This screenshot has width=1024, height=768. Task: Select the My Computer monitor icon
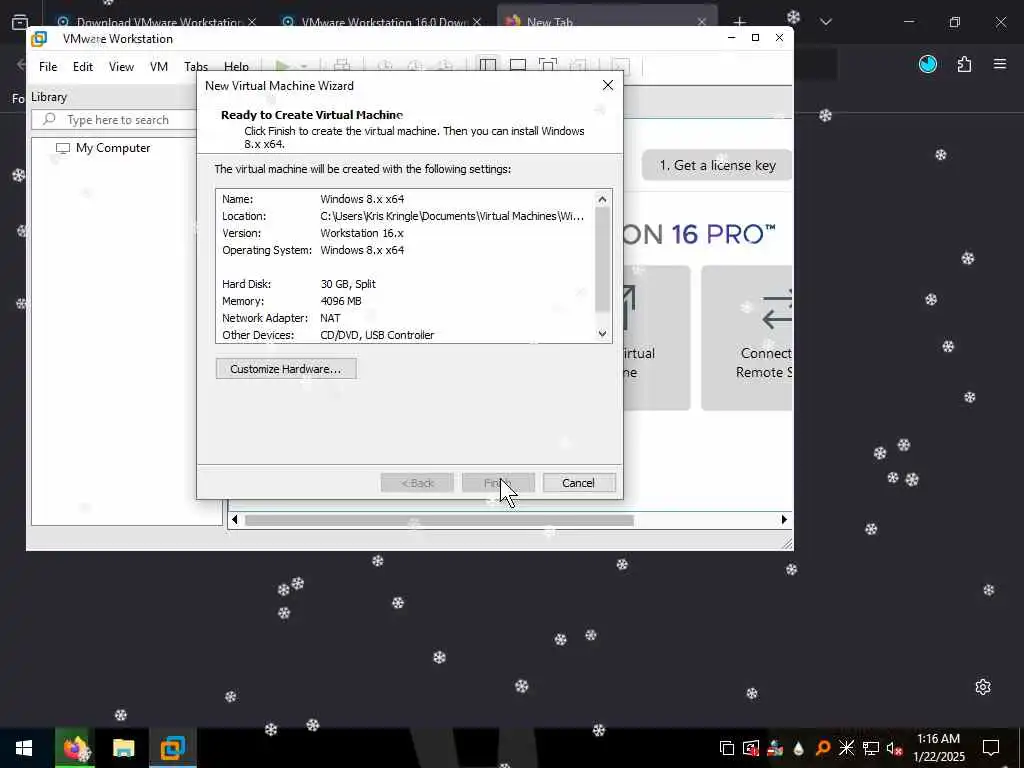63,148
